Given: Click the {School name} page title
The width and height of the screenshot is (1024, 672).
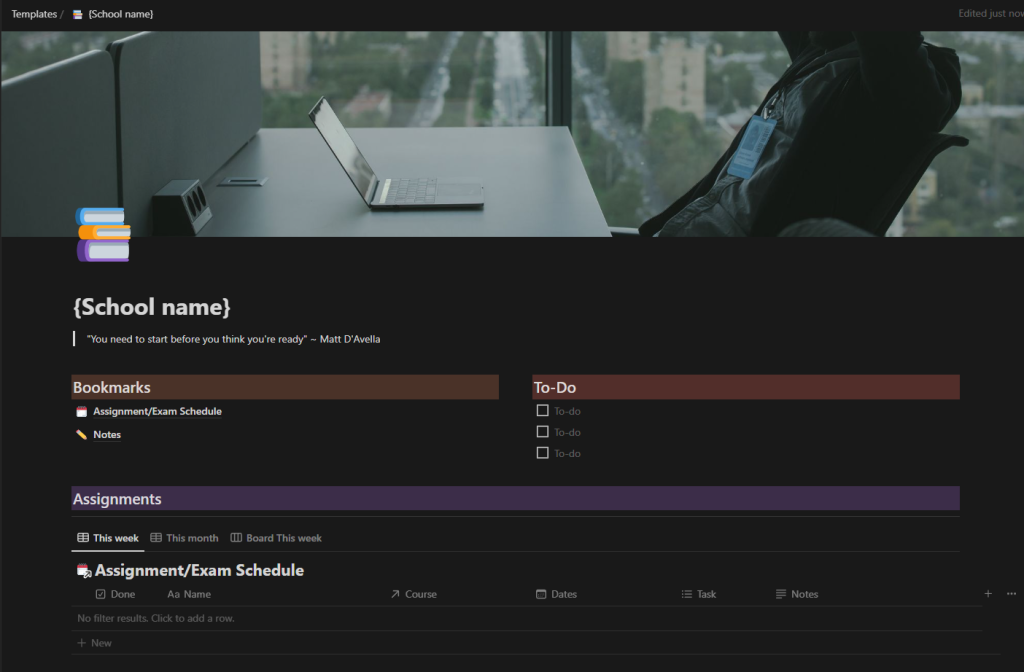Looking at the screenshot, I should coord(152,307).
